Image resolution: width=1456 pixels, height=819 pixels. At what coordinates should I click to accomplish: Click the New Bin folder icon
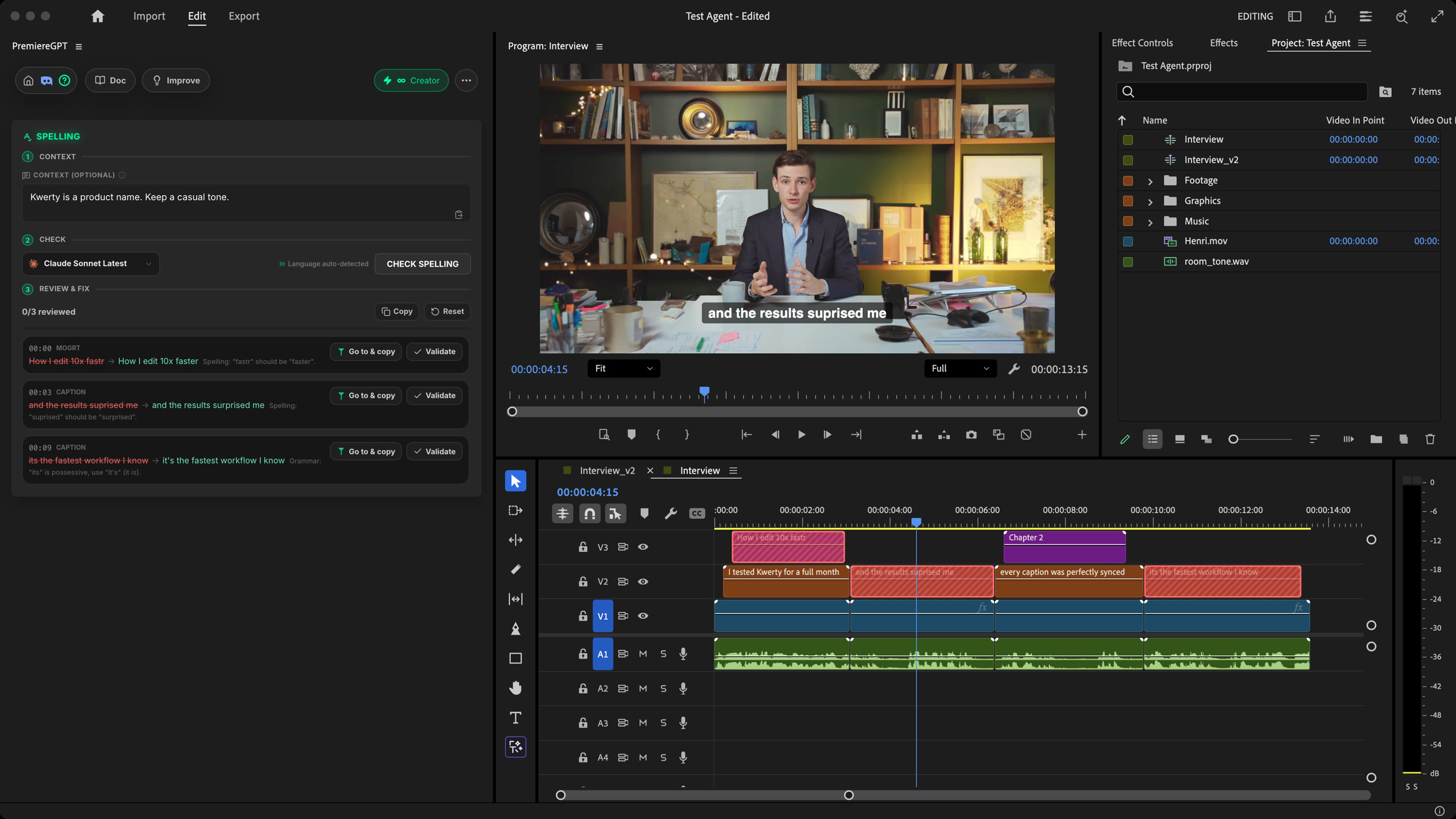point(1376,439)
